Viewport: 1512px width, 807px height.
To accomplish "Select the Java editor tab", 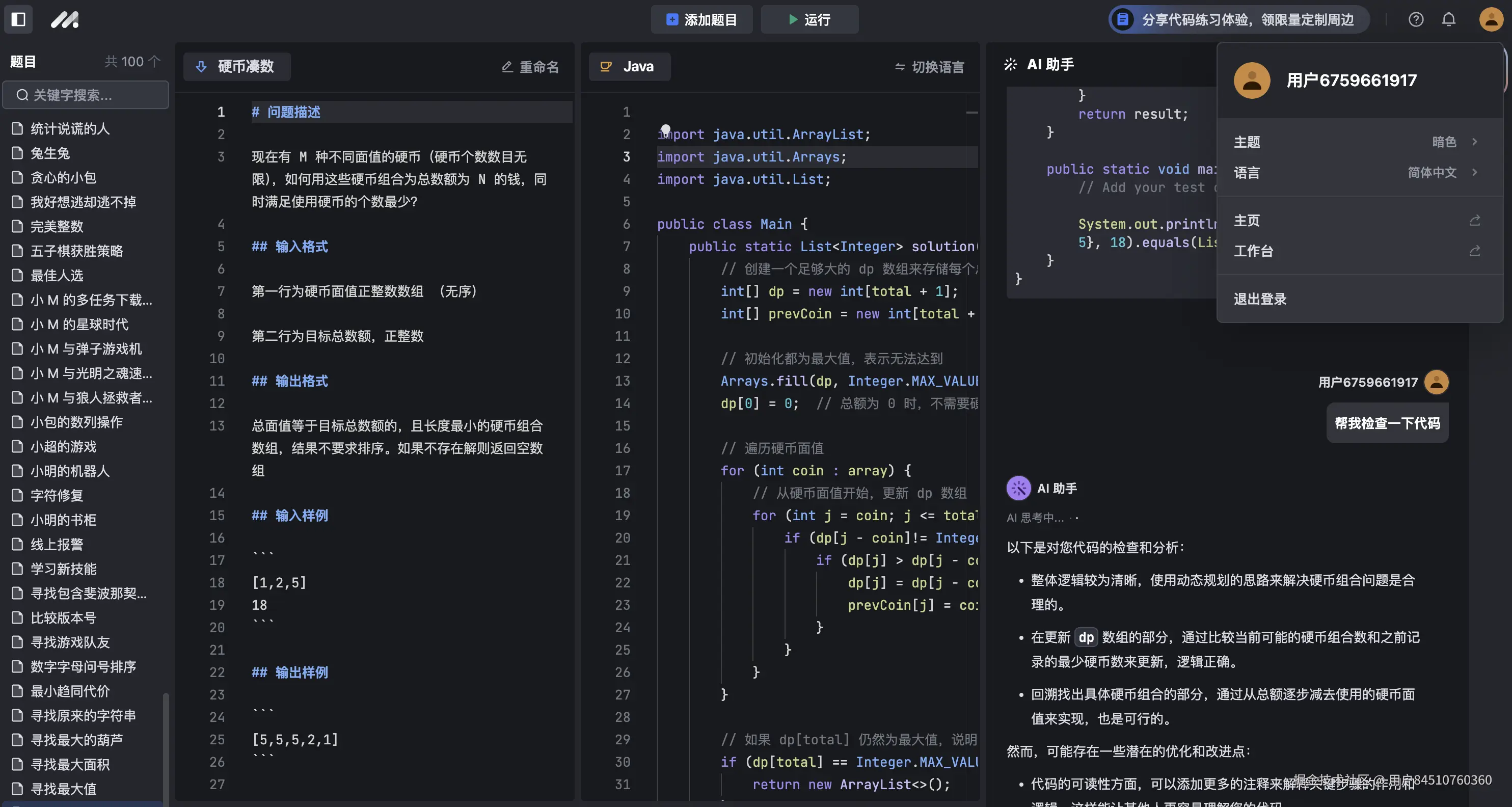I will [629, 66].
